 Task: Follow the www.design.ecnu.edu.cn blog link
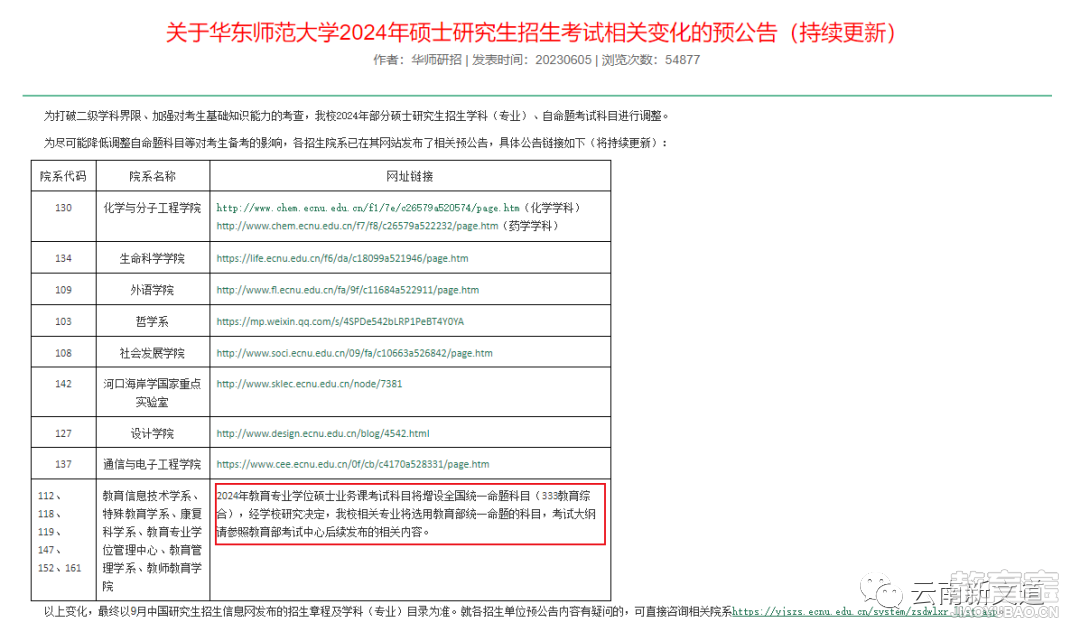pyautogui.click(x=323, y=433)
